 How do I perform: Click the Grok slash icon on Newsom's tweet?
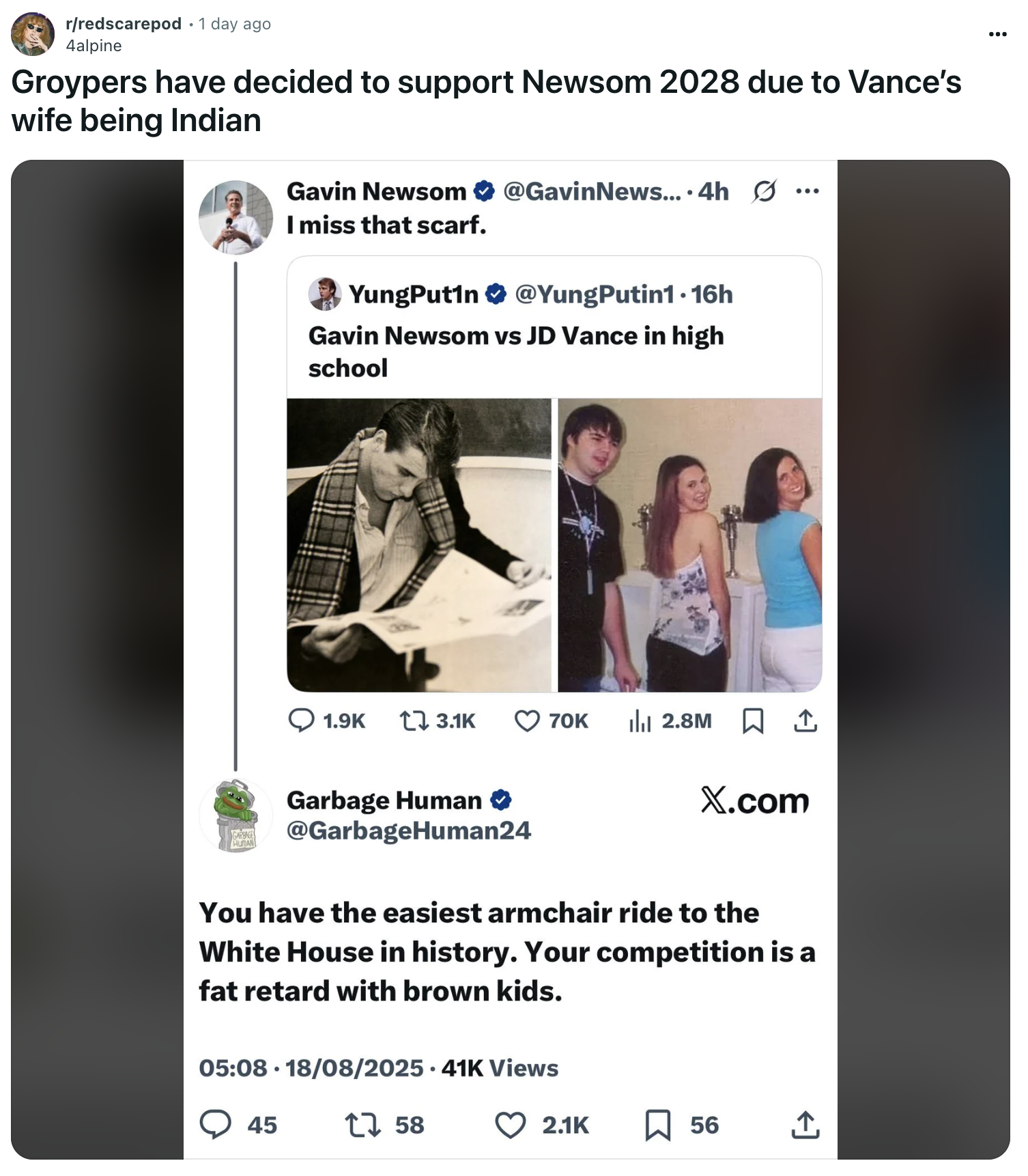click(764, 192)
